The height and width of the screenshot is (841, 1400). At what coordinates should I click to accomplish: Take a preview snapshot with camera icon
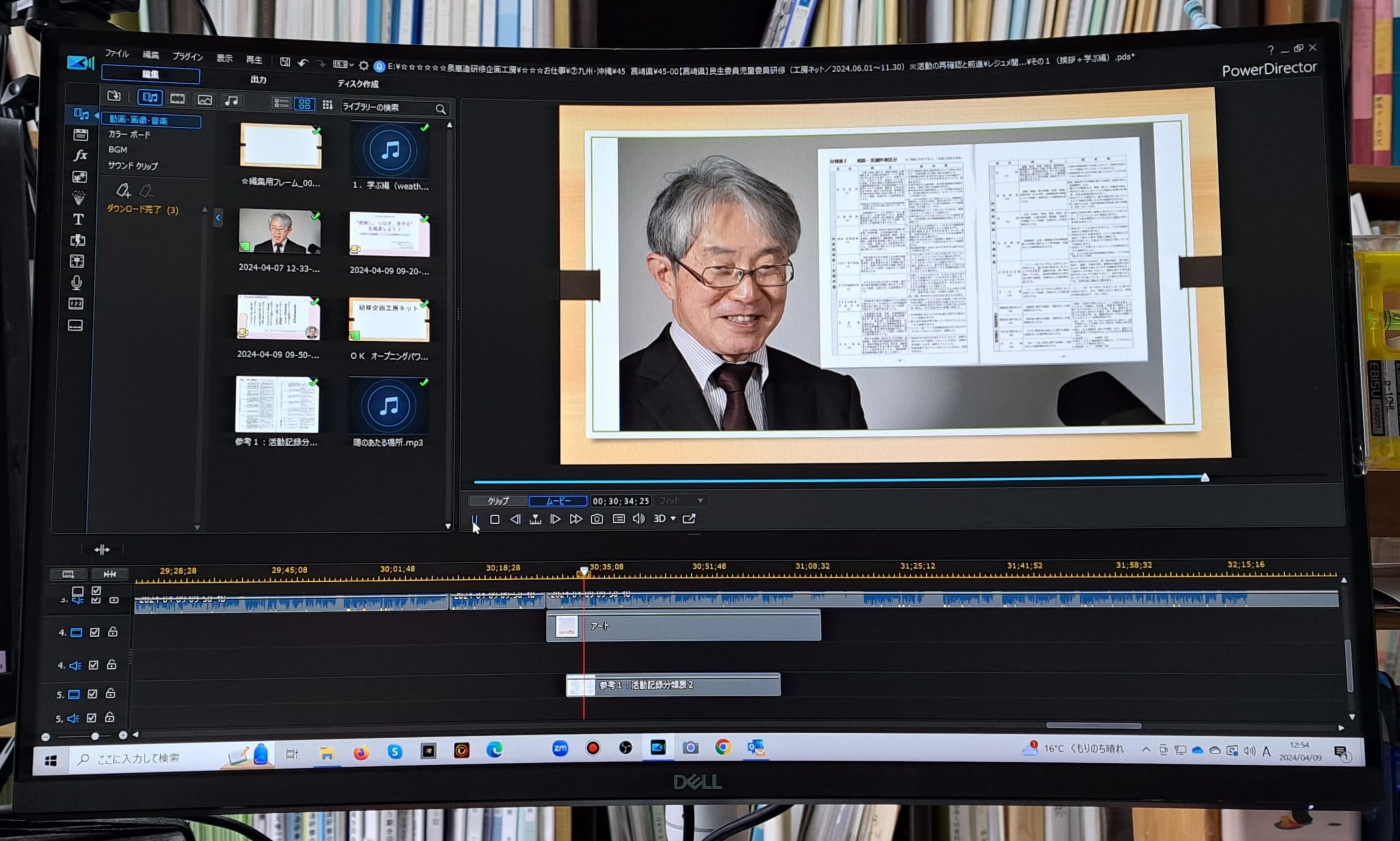[597, 519]
